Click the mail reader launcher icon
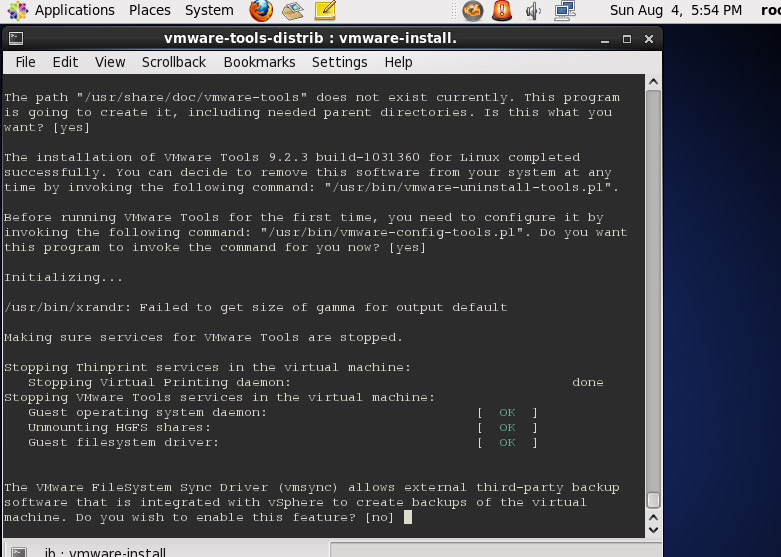The image size is (781, 557). (293, 10)
